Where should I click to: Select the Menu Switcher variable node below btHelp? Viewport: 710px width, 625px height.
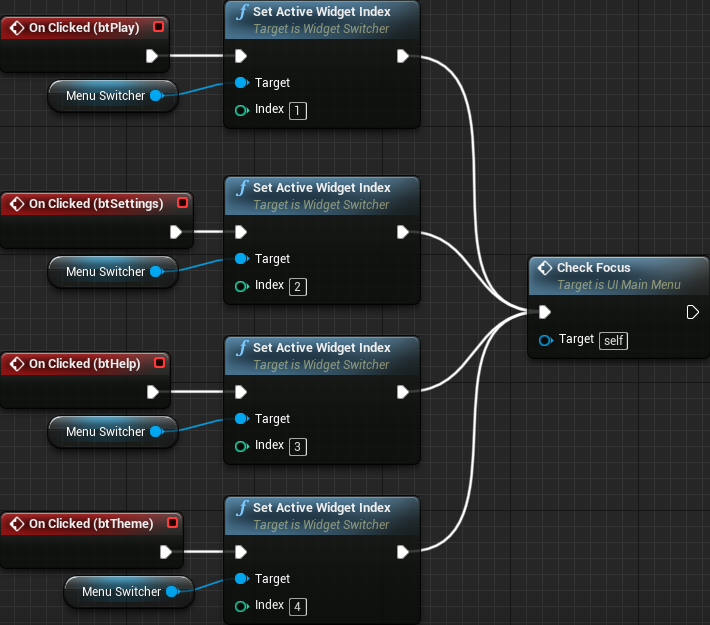pyautogui.click(x=113, y=432)
